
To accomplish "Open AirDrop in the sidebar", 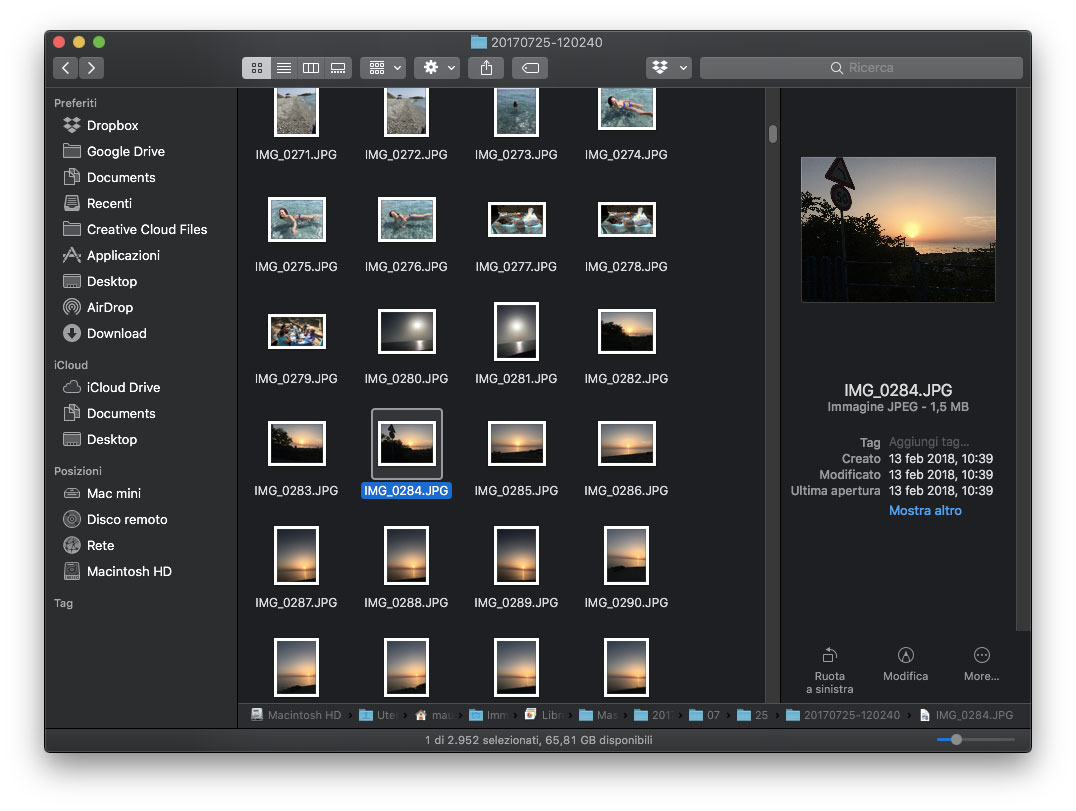I will [x=109, y=307].
